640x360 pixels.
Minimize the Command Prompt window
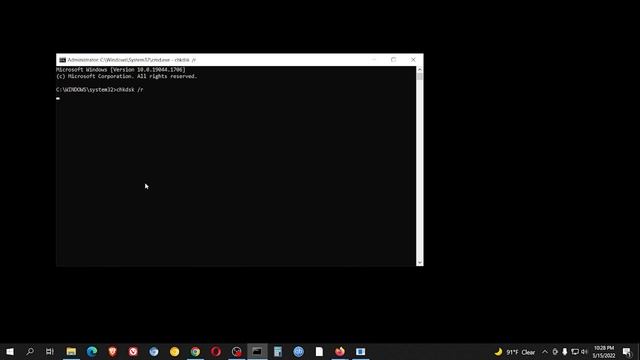click(x=374, y=60)
